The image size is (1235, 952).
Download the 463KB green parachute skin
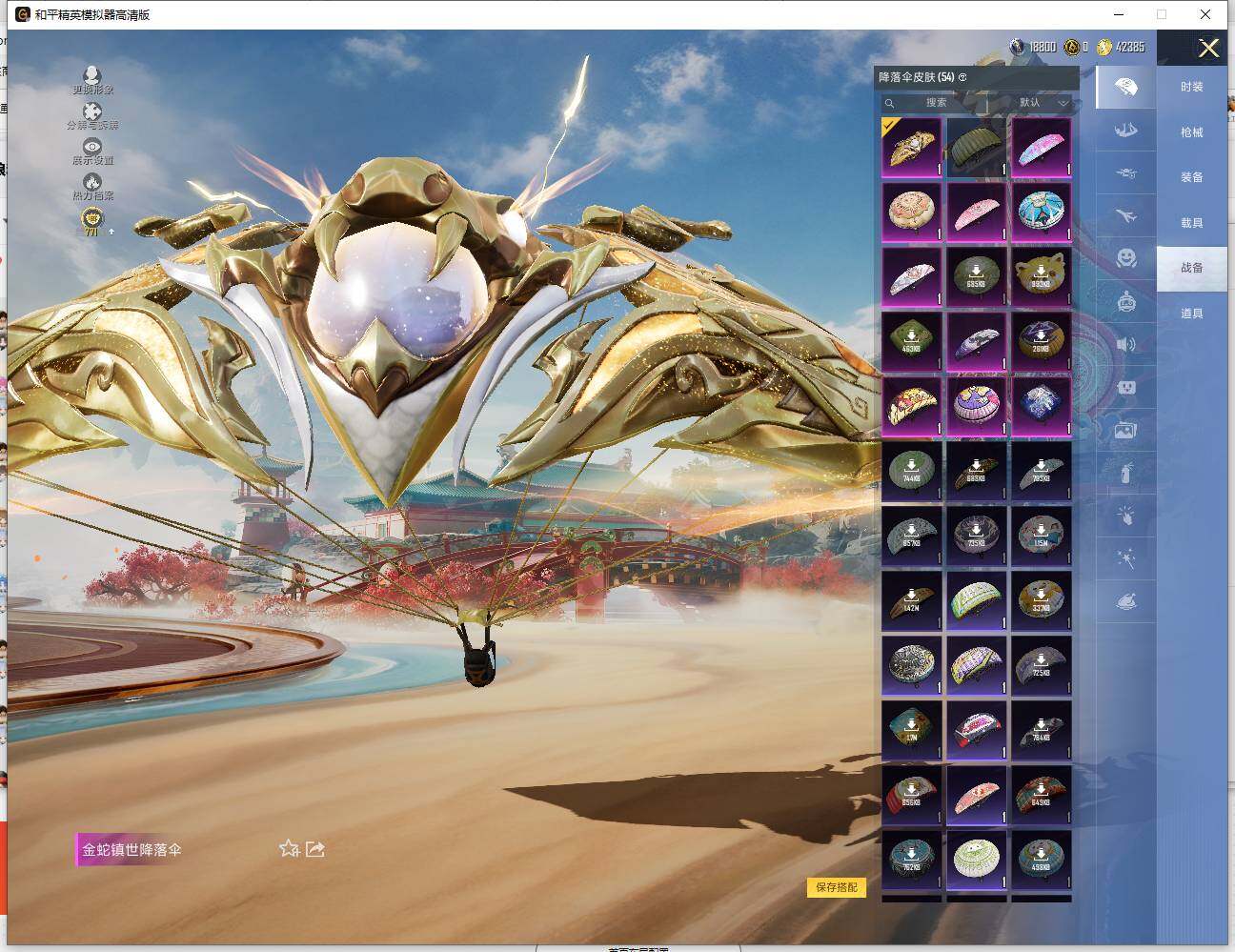pyautogui.click(x=912, y=341)
